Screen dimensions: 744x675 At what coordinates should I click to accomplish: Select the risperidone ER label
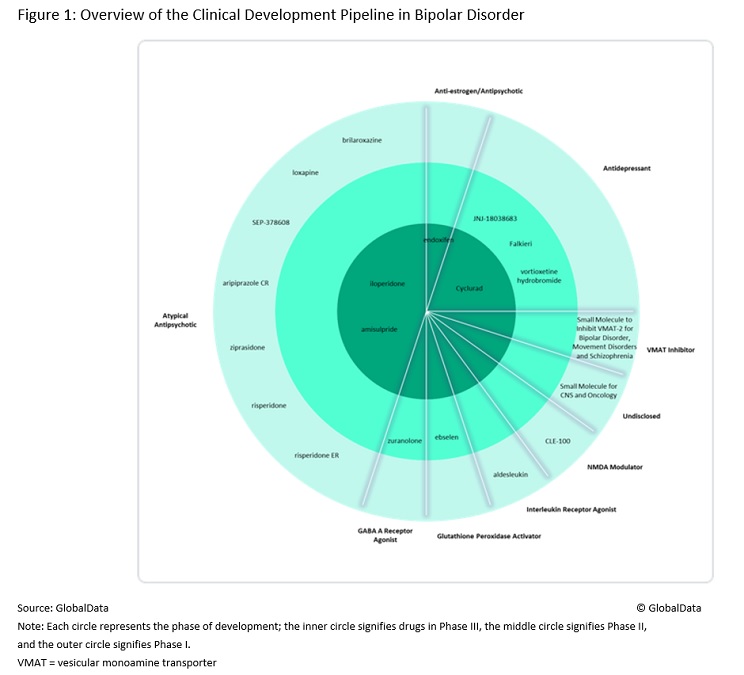[316, 455]
